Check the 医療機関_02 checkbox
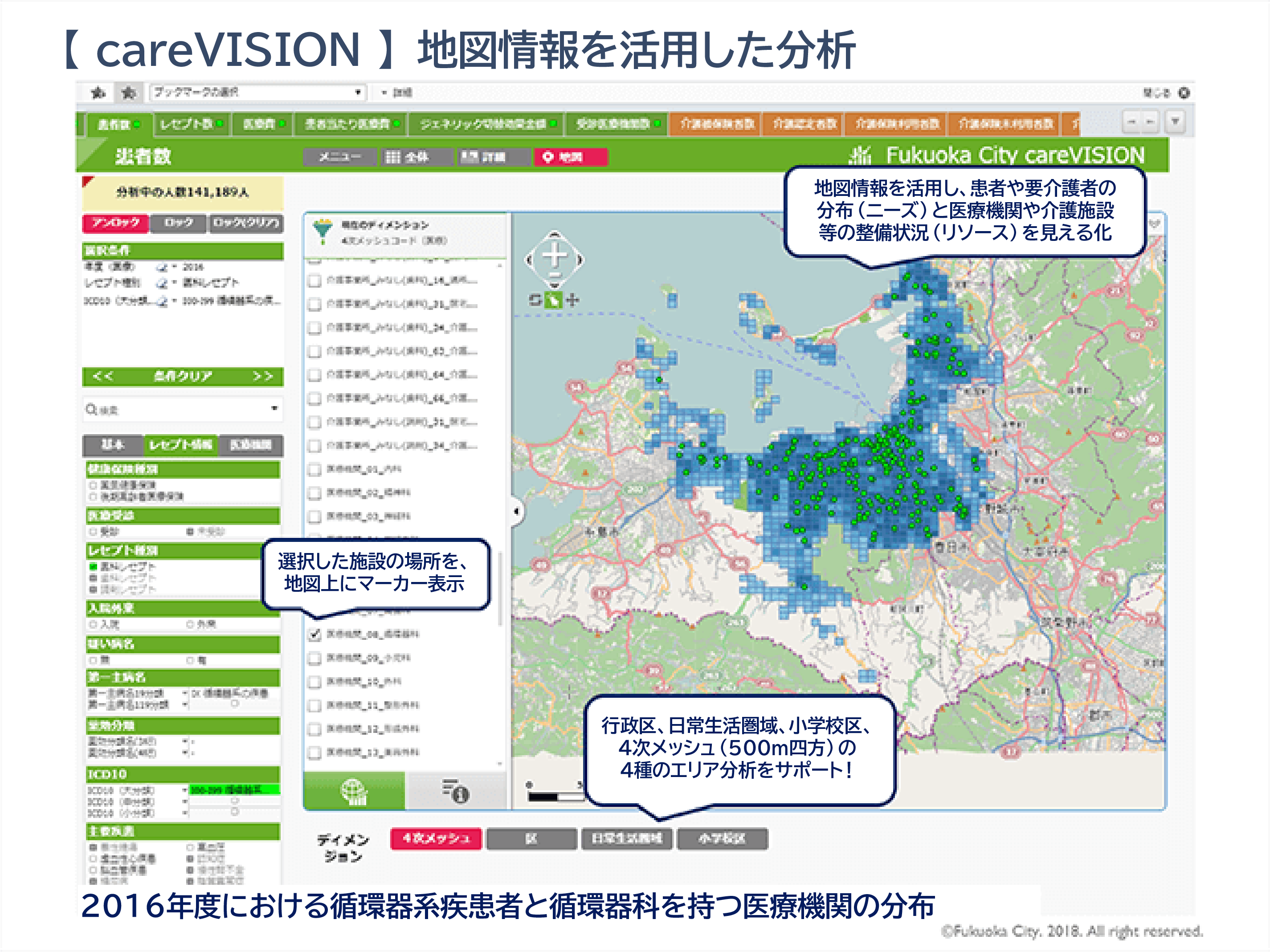 tap(314, 493)
